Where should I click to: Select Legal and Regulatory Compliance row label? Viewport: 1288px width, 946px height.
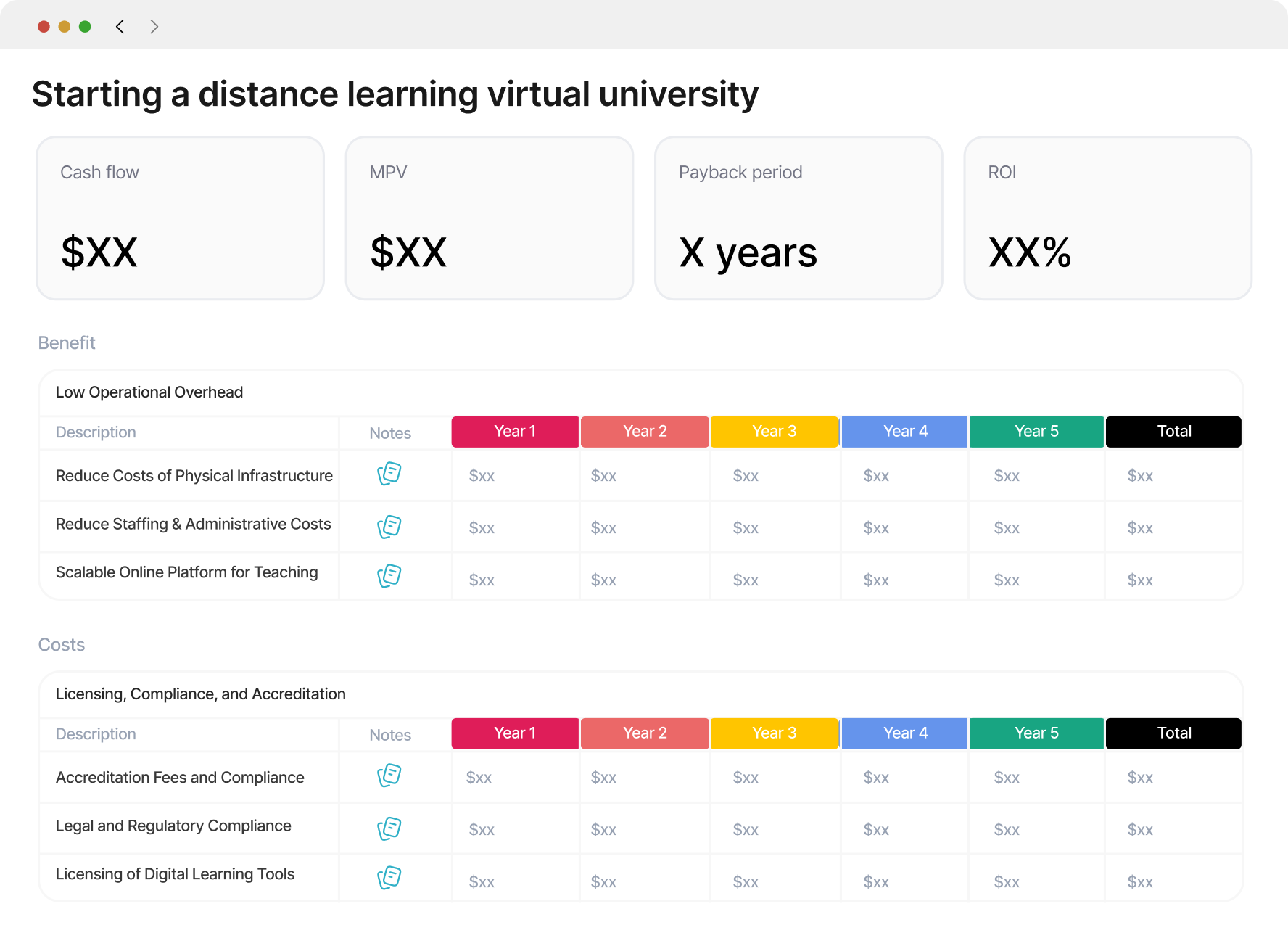[173, 826]
